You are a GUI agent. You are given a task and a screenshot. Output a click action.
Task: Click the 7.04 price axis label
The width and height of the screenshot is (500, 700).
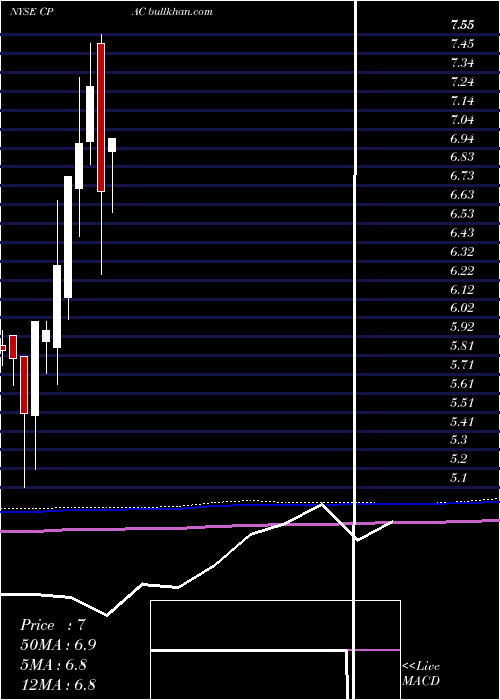pyautogui.click(x=462, y=120)
